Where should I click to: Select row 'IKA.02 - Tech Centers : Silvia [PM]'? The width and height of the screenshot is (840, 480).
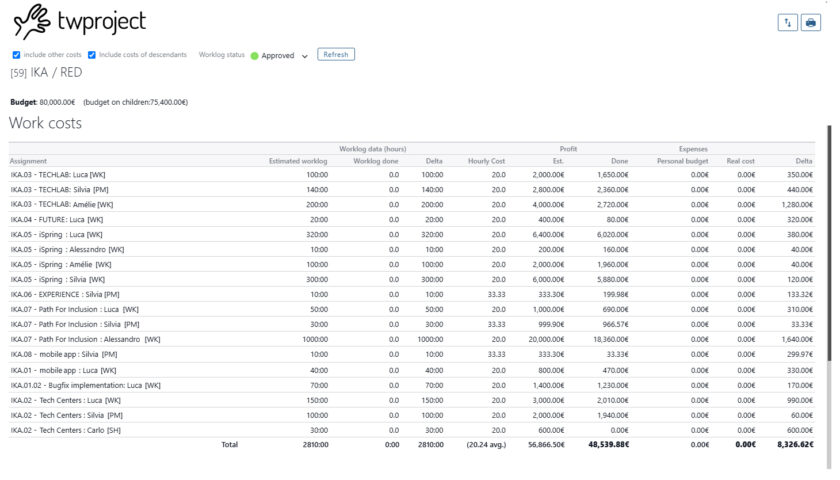click(x=411, y=415)
